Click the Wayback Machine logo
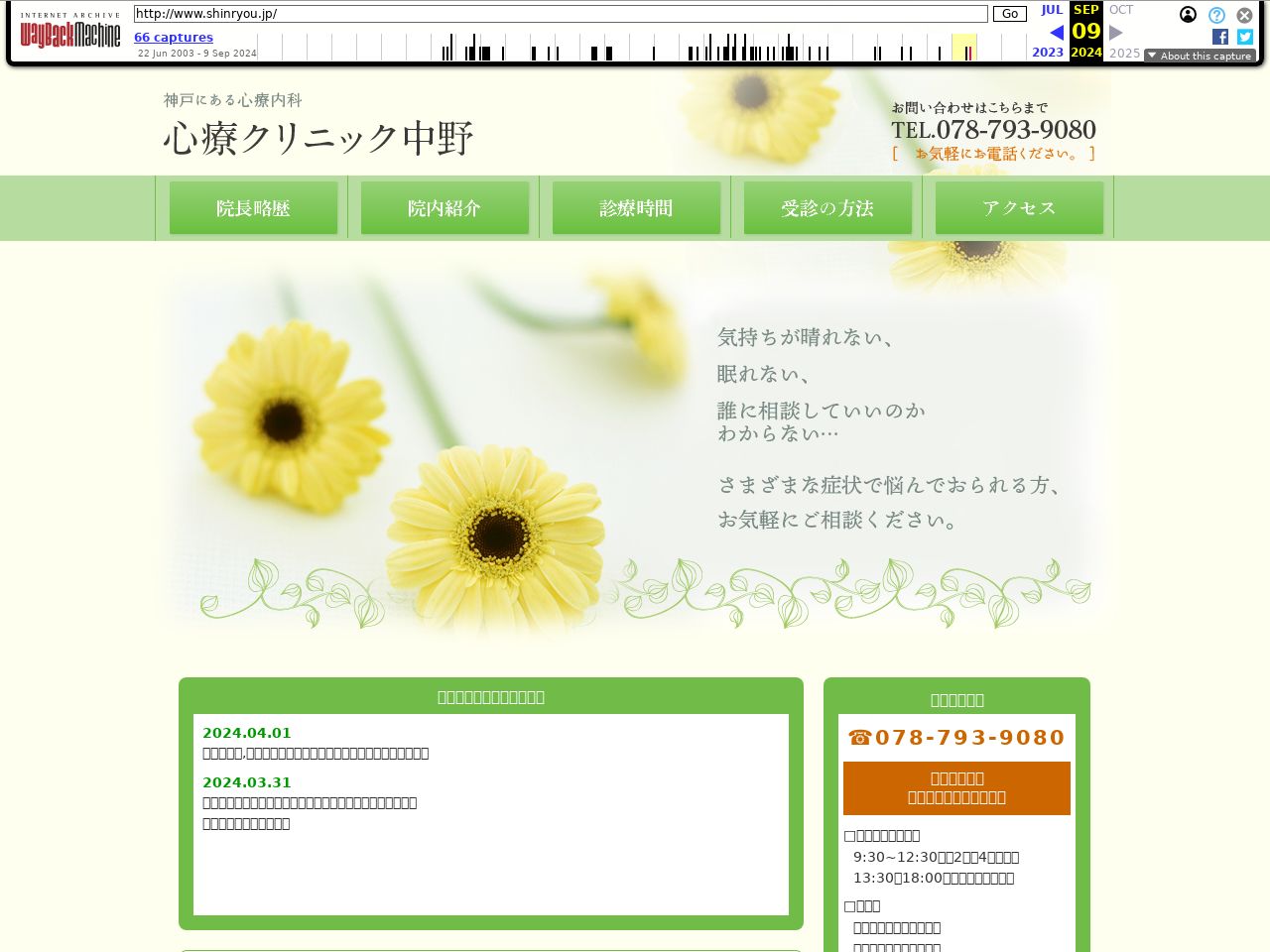1270x952 pixels. tap(69, 33)
